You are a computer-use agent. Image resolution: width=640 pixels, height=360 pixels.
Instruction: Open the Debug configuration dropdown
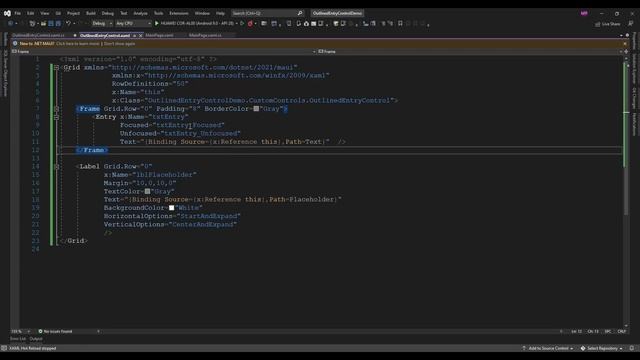pyautogui.click(x=102, y=24)
